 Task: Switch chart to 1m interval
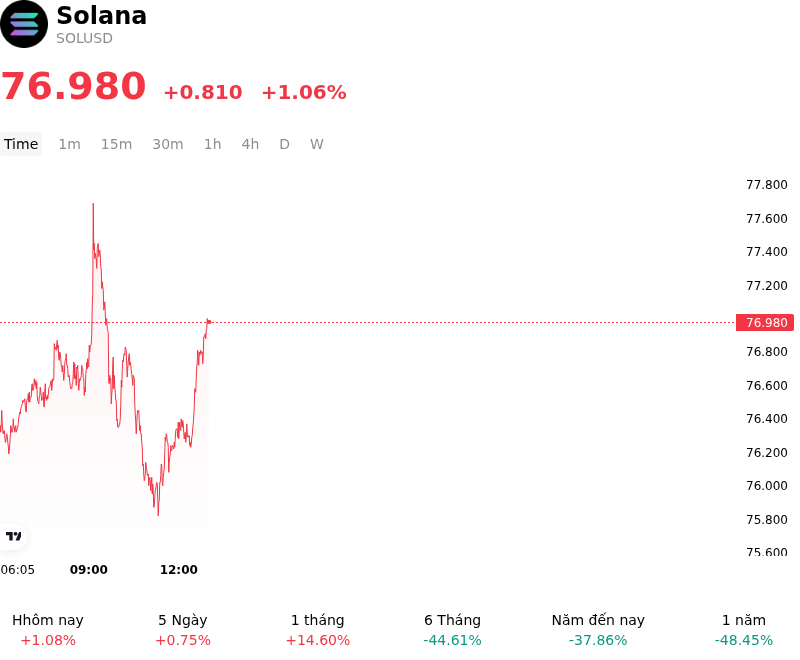tap(69, 144)
